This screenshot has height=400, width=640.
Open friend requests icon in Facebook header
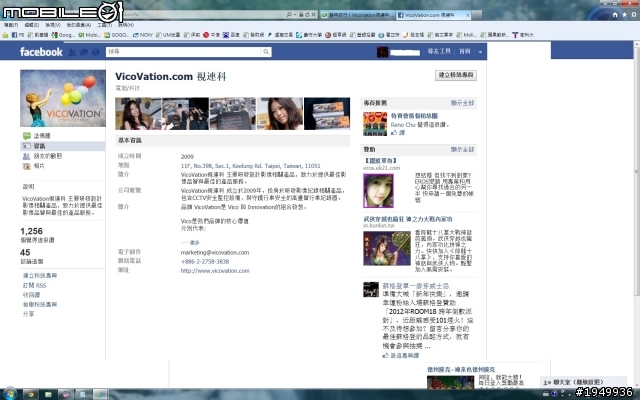(x=72, y=52)
